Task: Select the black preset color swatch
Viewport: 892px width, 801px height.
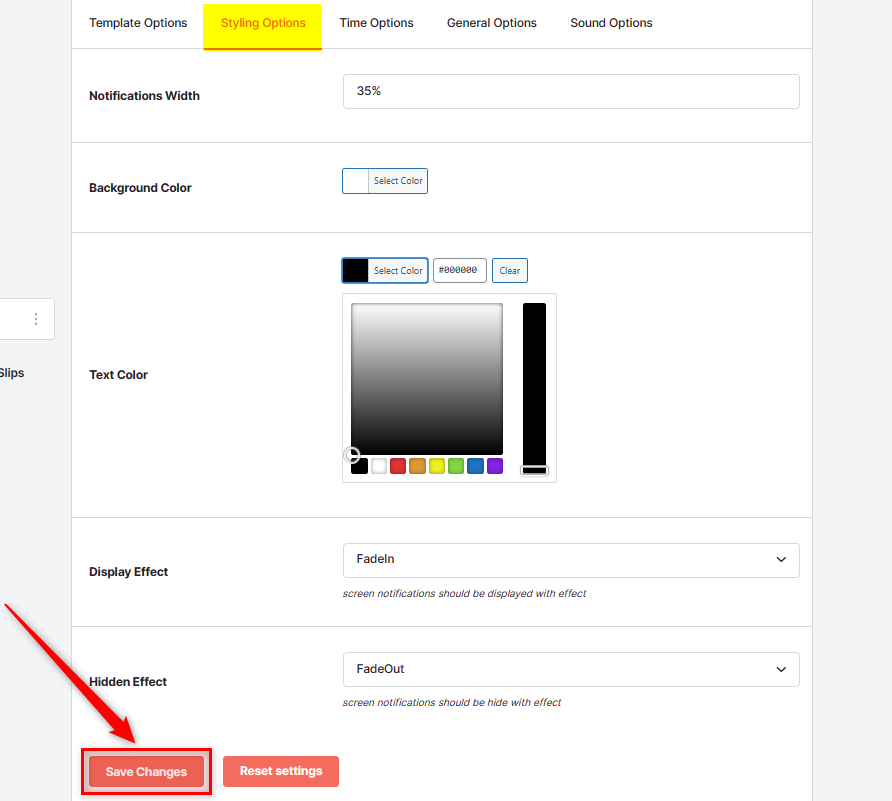Action: (x=359, y=465)
